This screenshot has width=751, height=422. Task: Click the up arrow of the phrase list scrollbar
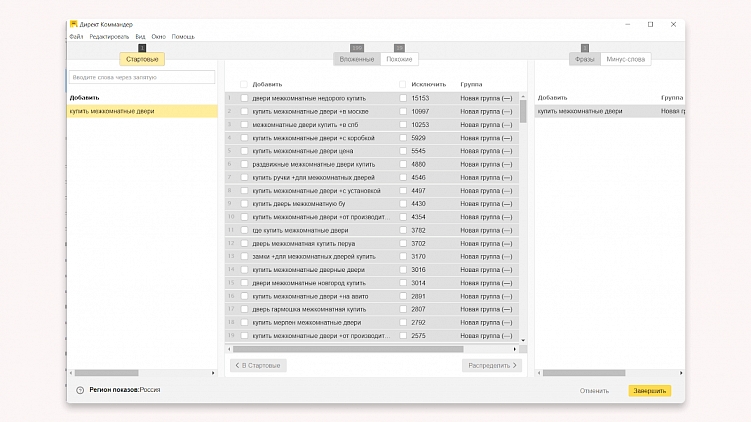tap(523, 96)
